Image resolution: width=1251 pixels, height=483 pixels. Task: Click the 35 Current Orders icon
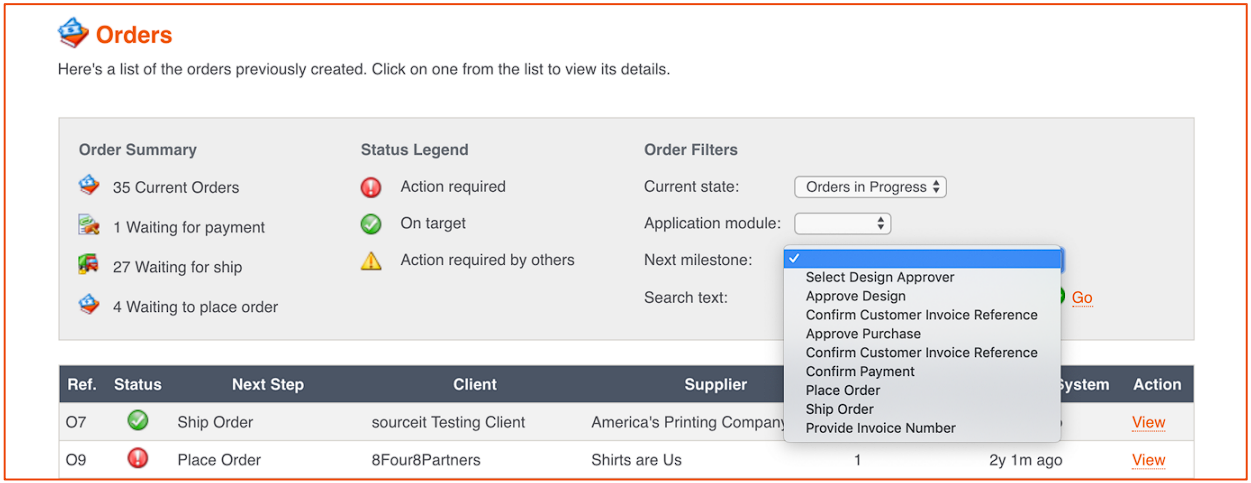pos(89,186)
